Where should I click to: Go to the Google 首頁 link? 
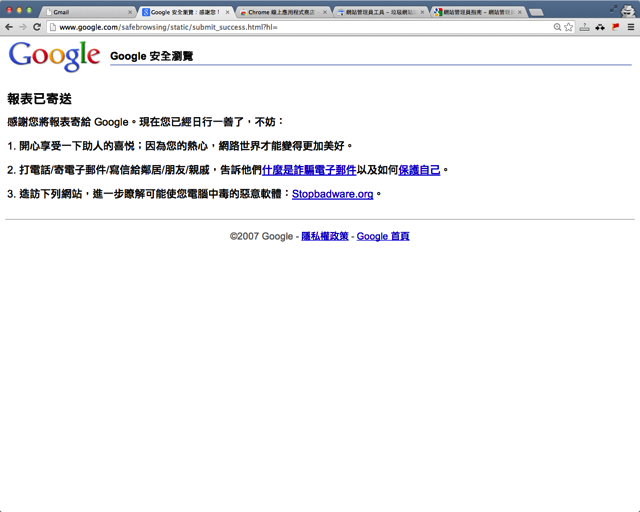tap(383, 236)
